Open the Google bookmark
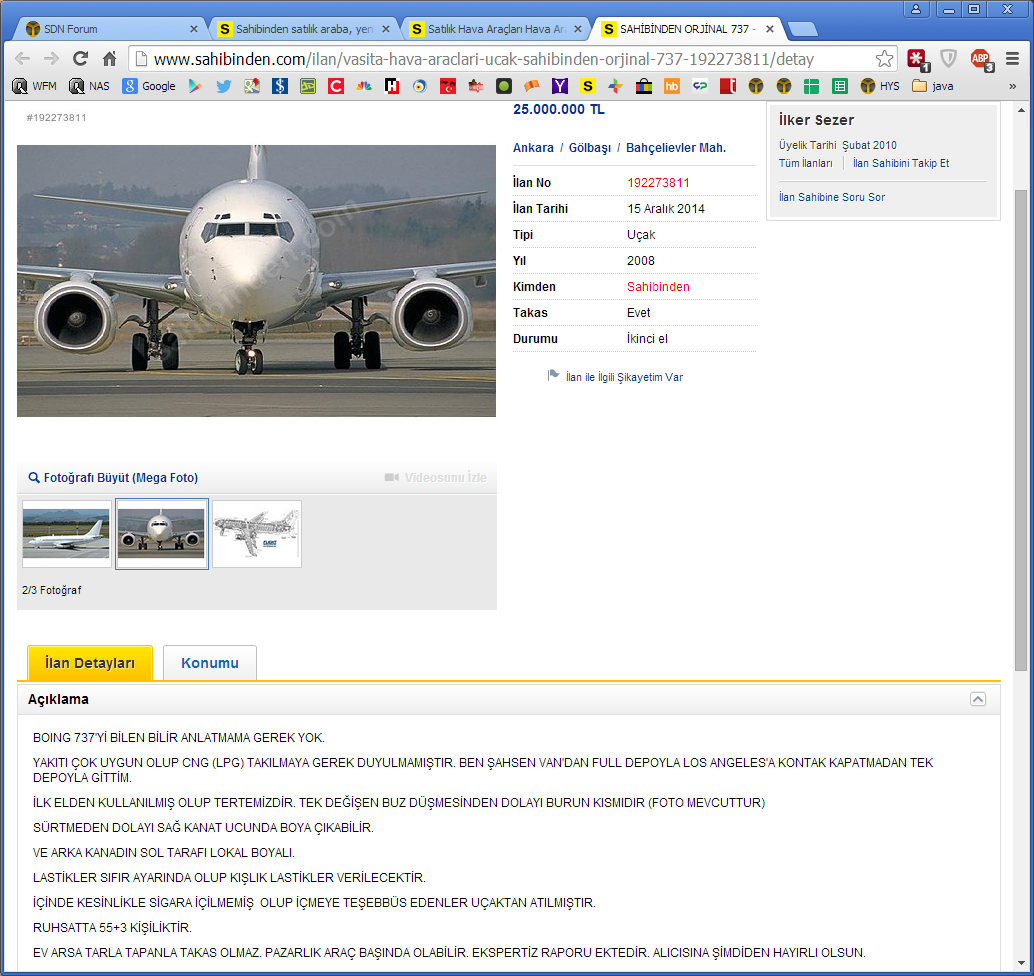Viewport: 1034px width, 976px height. pos(149,86)
